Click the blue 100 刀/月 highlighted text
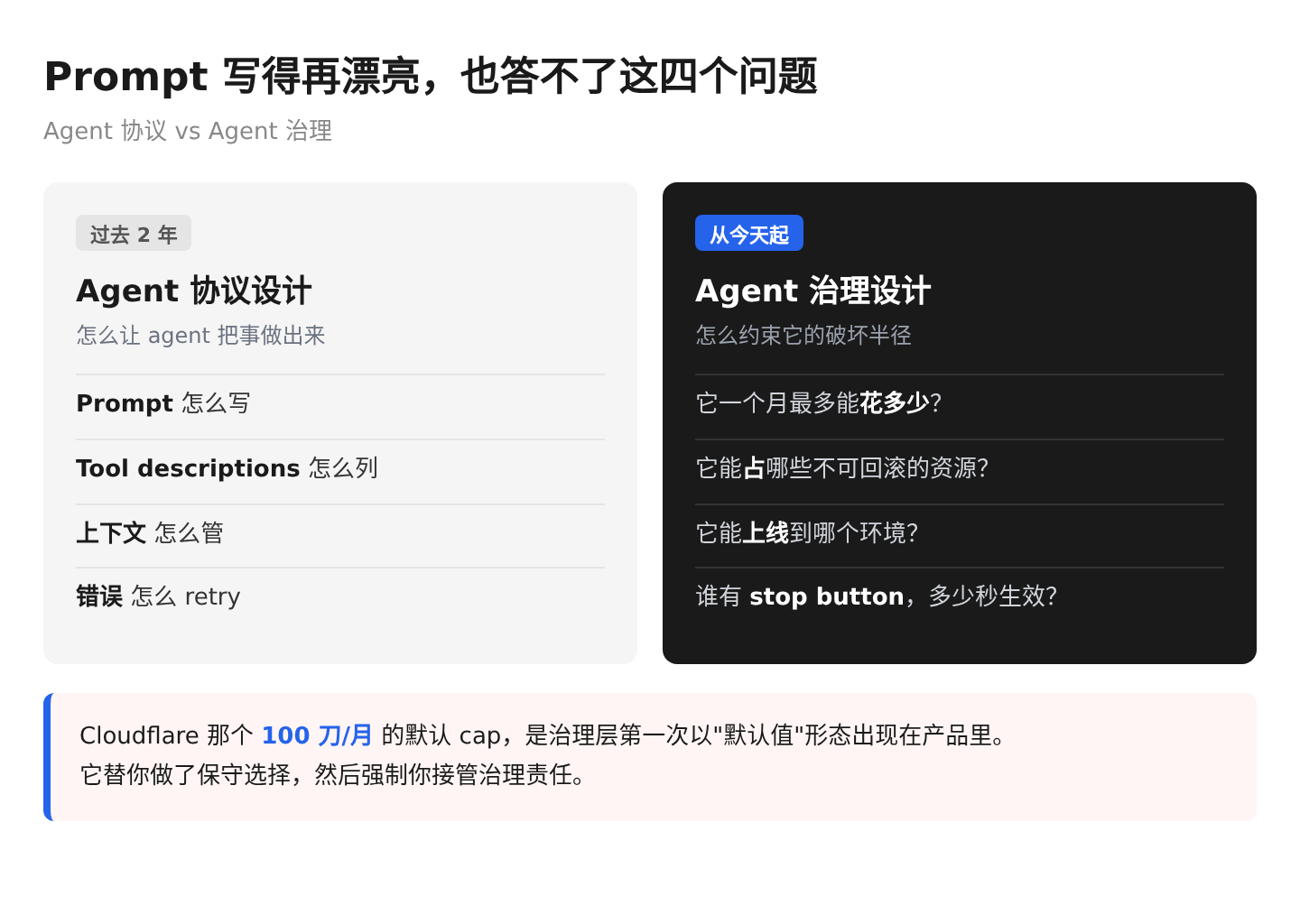The height and width of the screenshot is (924, 1300). pyautogui.click(x=317, y=735)
